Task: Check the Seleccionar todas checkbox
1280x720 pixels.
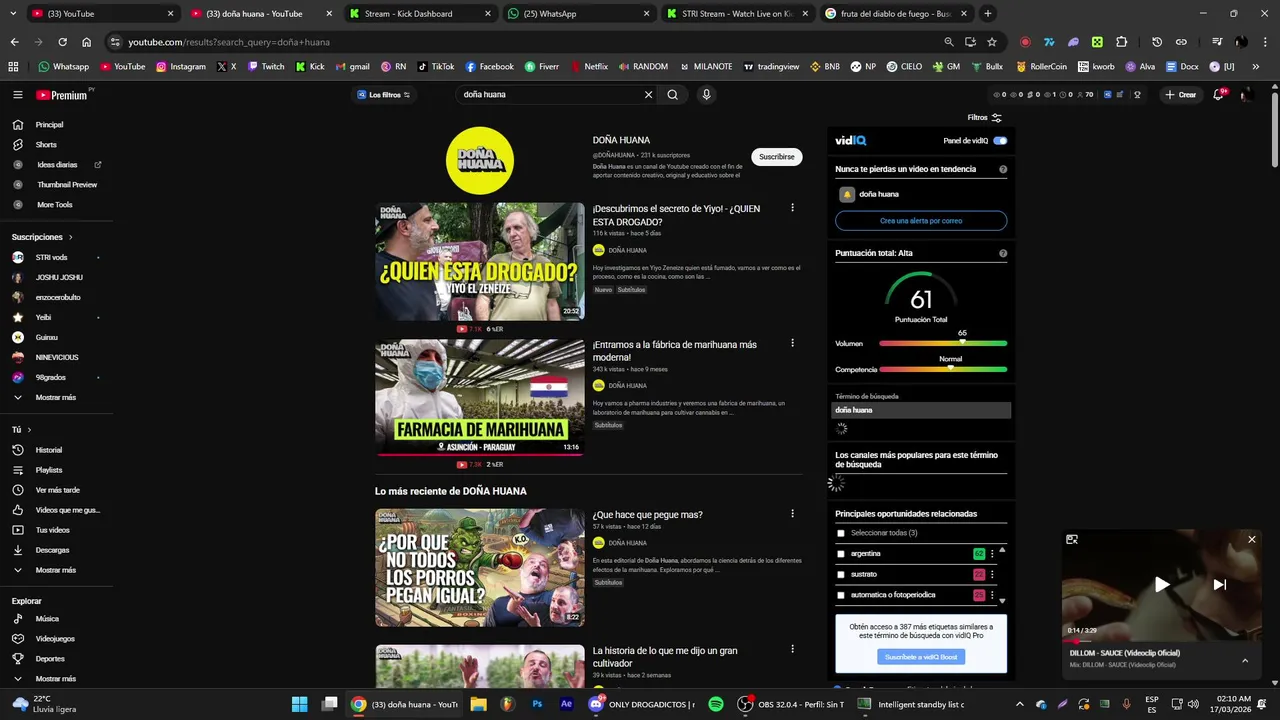Action: pos(840,533)
